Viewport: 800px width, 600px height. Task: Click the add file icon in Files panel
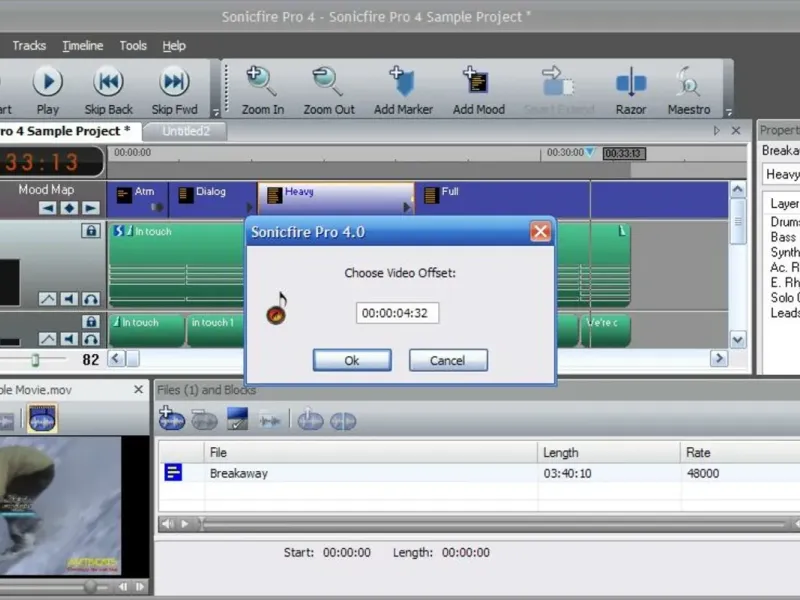171,421
